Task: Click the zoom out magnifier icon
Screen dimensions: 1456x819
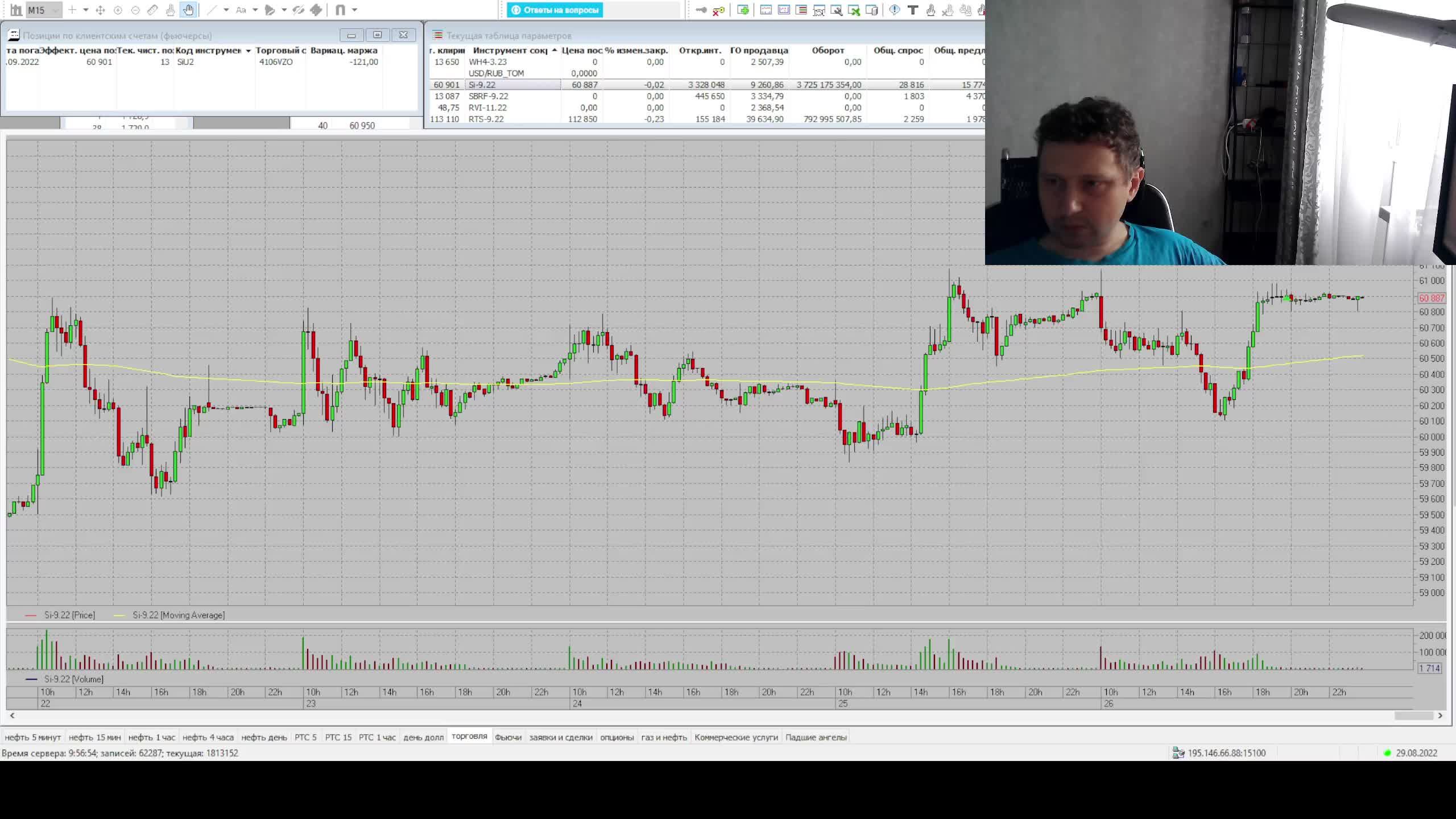Action: click(x=135, y=10)
